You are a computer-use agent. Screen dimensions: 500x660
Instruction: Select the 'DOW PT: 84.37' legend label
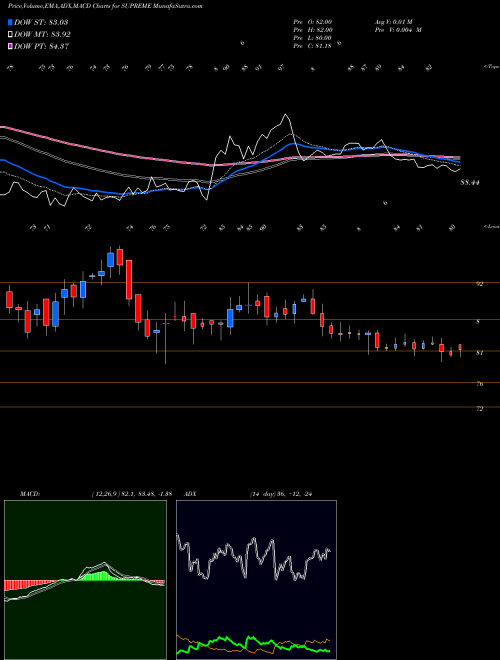coord(41,46)
